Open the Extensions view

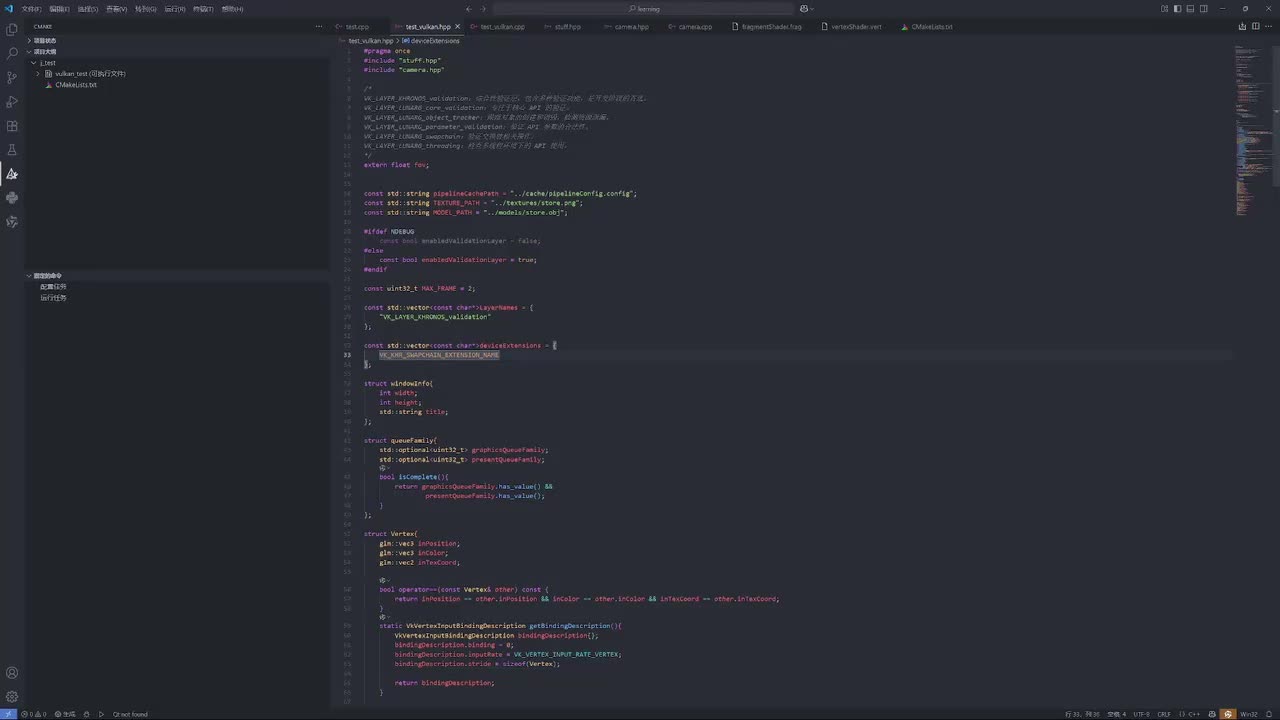click(x=12, y=126)
